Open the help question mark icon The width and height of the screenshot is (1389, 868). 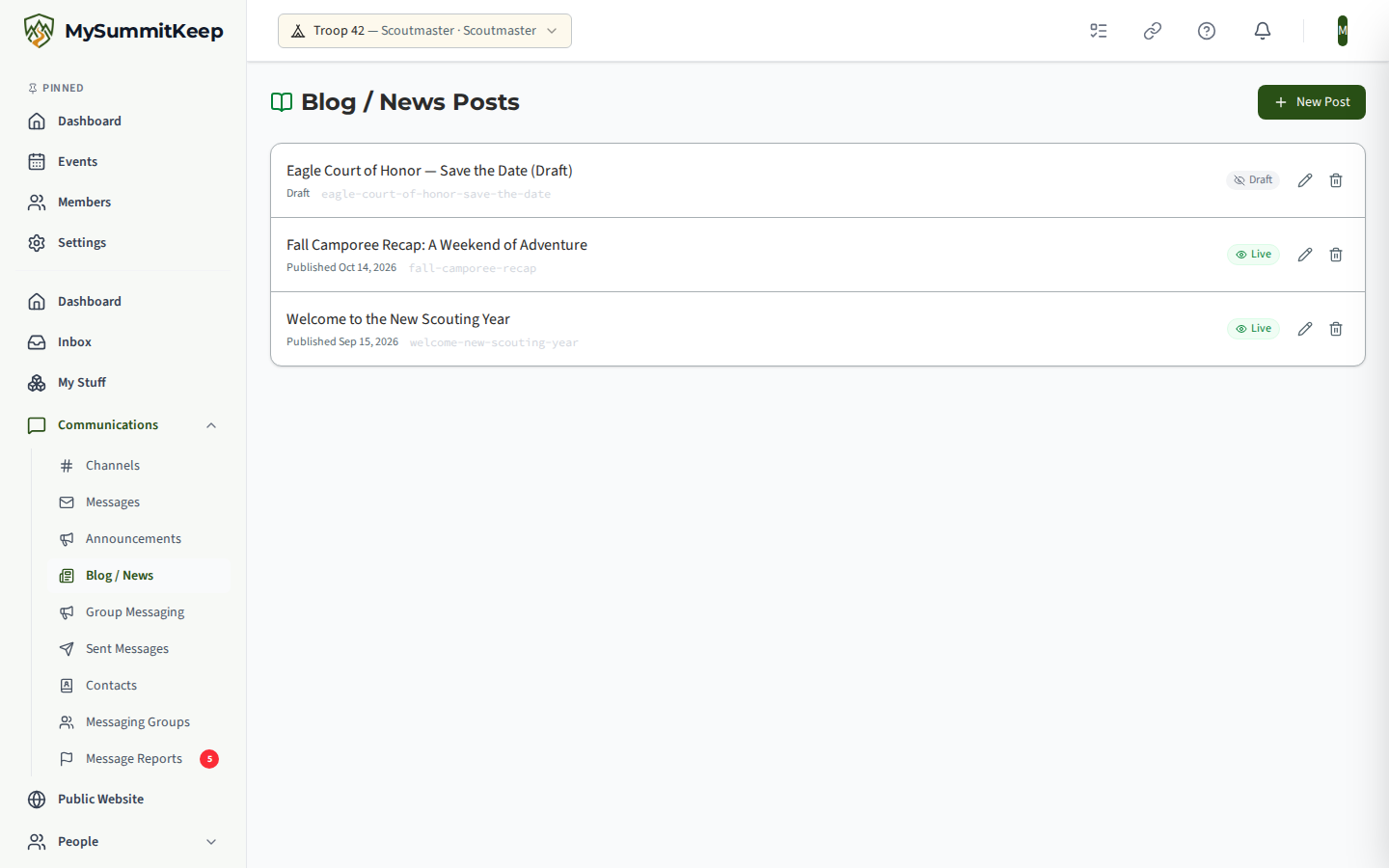point(1207,31)
